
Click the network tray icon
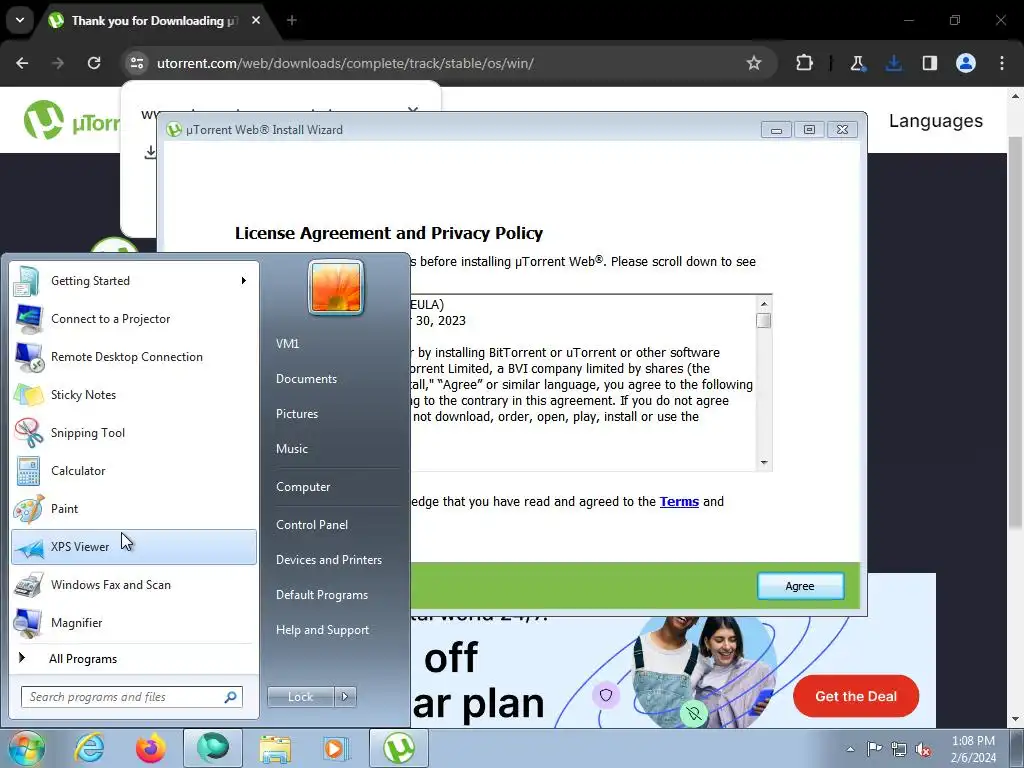pyautogui.click(x=899, y=749)
